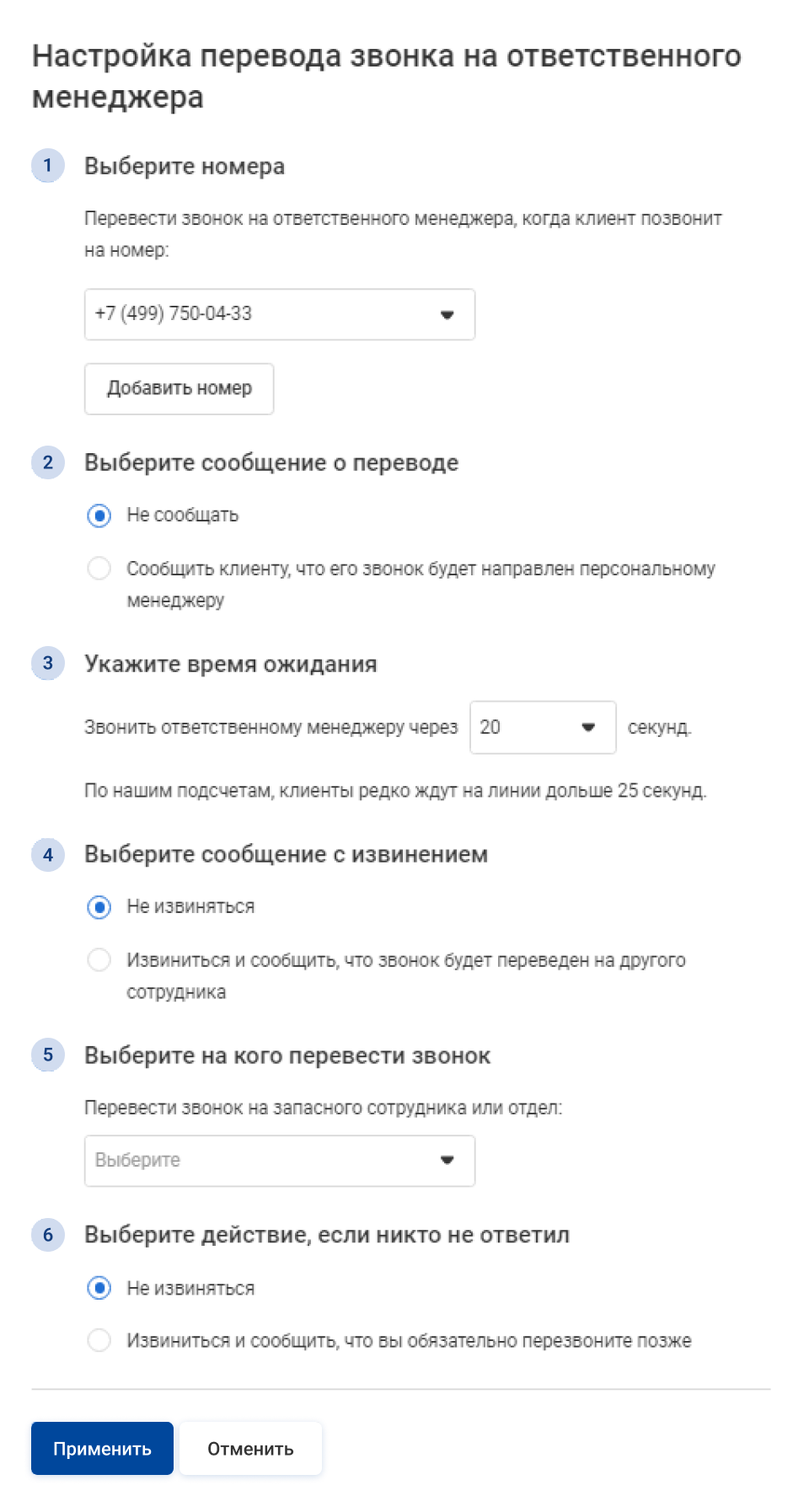
Task: Select Не извиняться under apology message section
Action: 99,907
